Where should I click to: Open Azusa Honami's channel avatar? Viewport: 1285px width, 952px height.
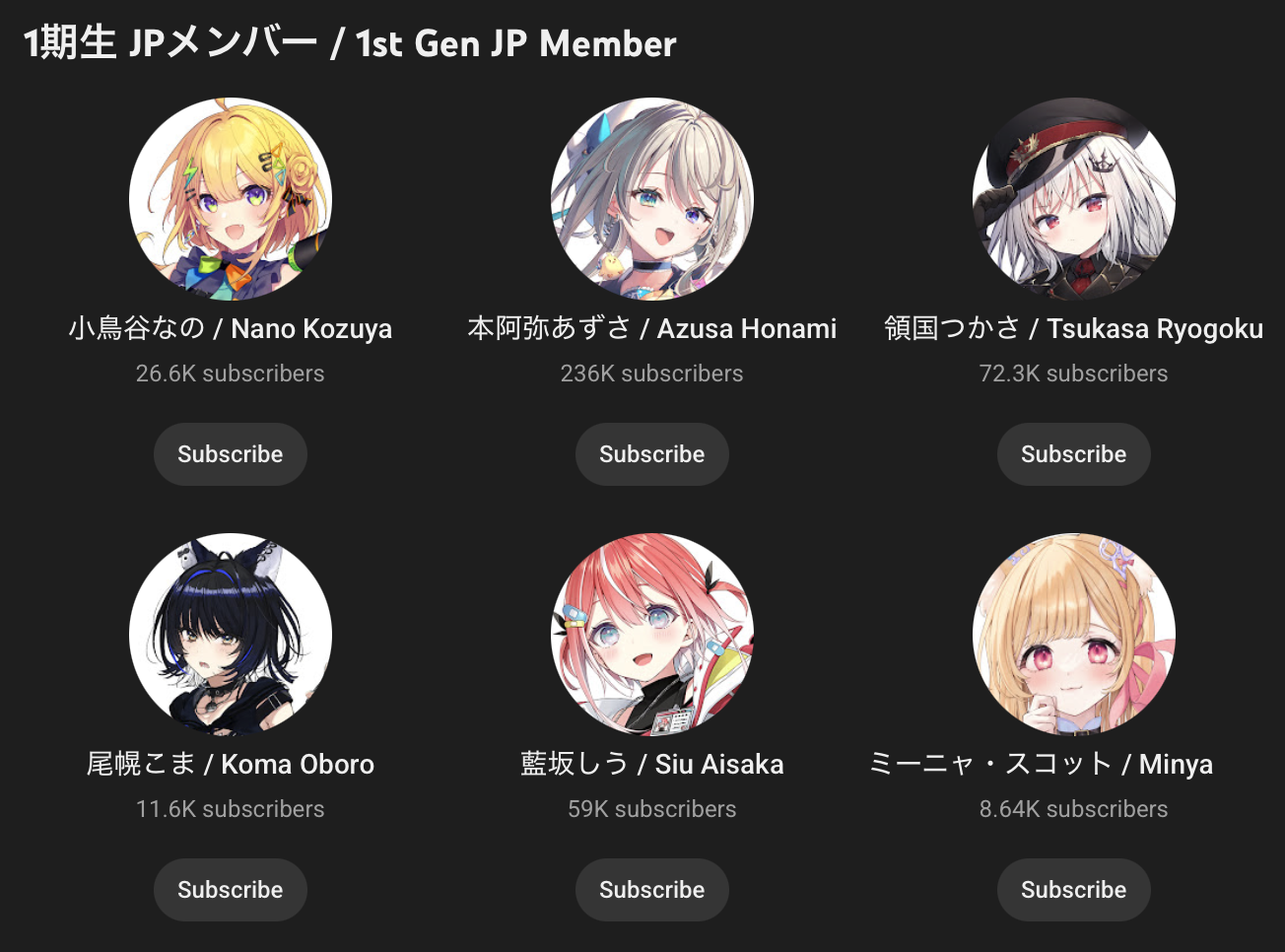pyautogui.click(x=652, y=199)
